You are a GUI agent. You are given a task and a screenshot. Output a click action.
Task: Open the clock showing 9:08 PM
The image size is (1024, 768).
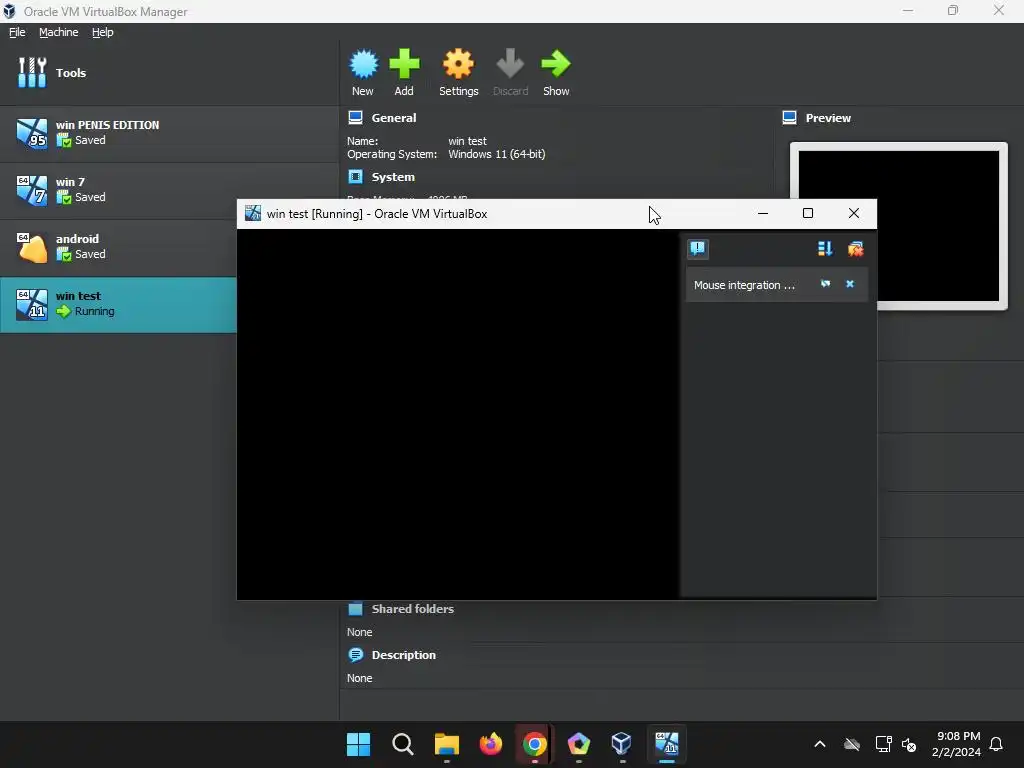(956, 744)
